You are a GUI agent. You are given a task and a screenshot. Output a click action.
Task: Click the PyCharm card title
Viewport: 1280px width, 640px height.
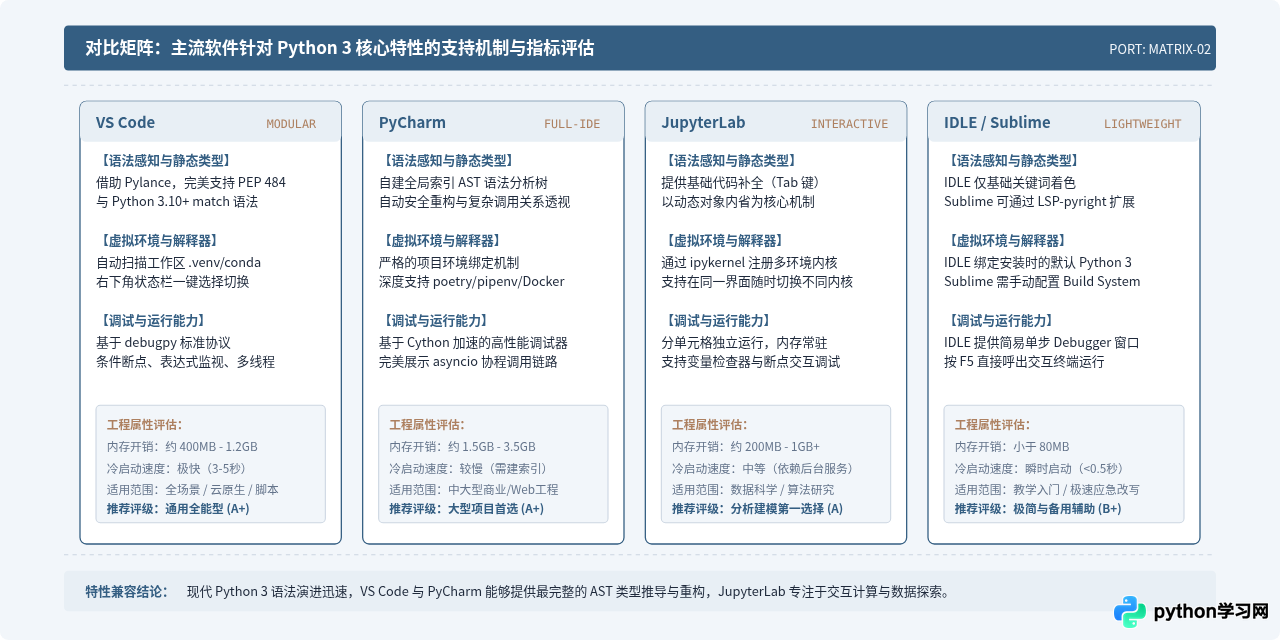click(412, 123)
